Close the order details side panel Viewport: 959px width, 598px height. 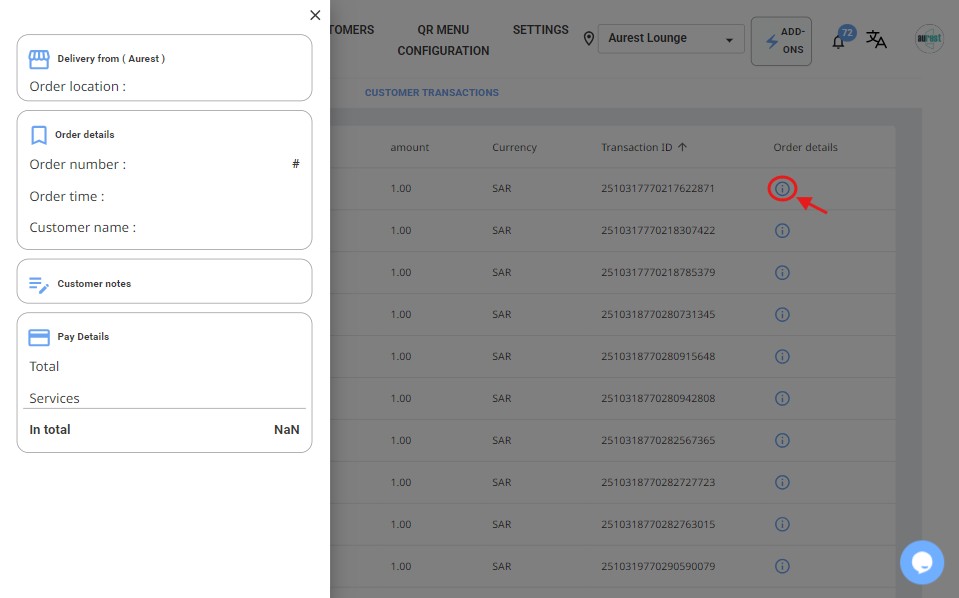[315, 15]
